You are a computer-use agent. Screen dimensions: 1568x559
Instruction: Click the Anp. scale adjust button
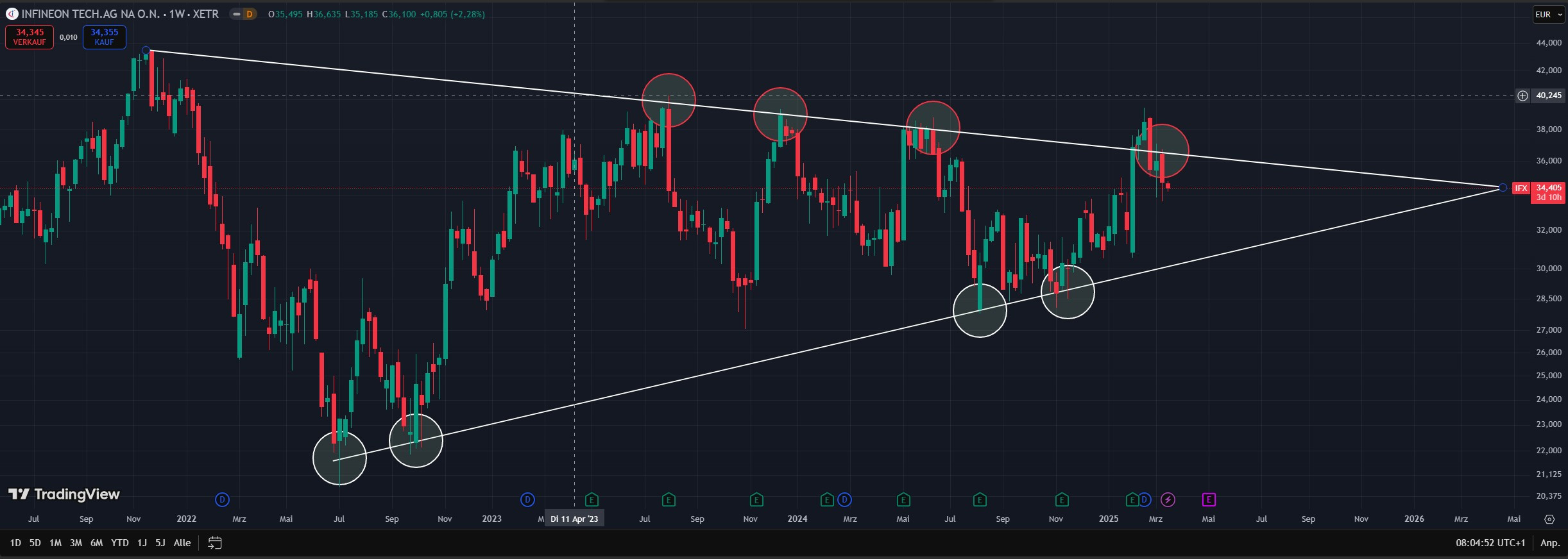point(1550,543)
